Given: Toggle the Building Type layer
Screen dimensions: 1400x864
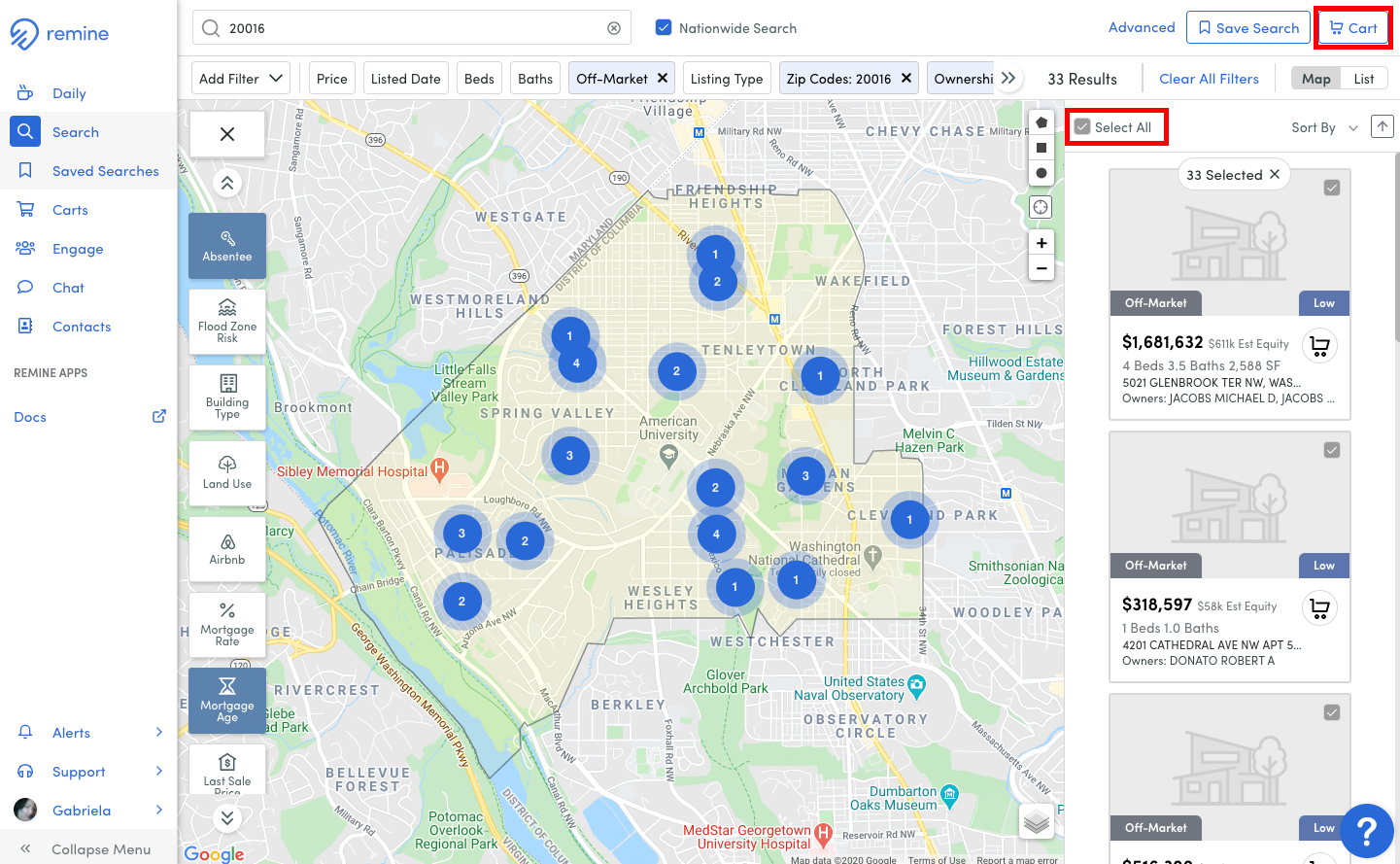Looking at the screenshot, I should click(x=227, y=397).
